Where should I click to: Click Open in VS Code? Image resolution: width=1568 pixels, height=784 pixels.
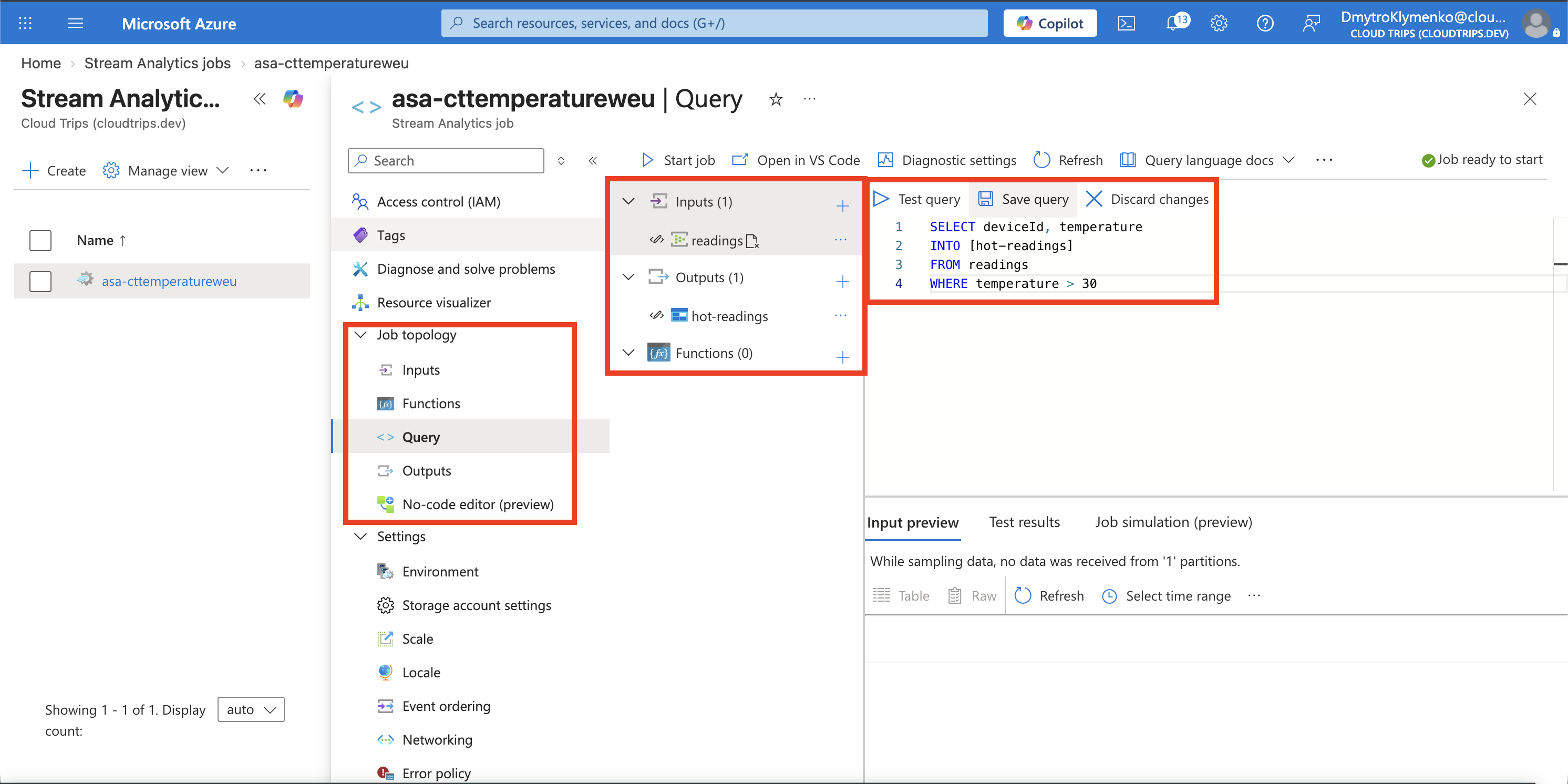click(796, 160)
